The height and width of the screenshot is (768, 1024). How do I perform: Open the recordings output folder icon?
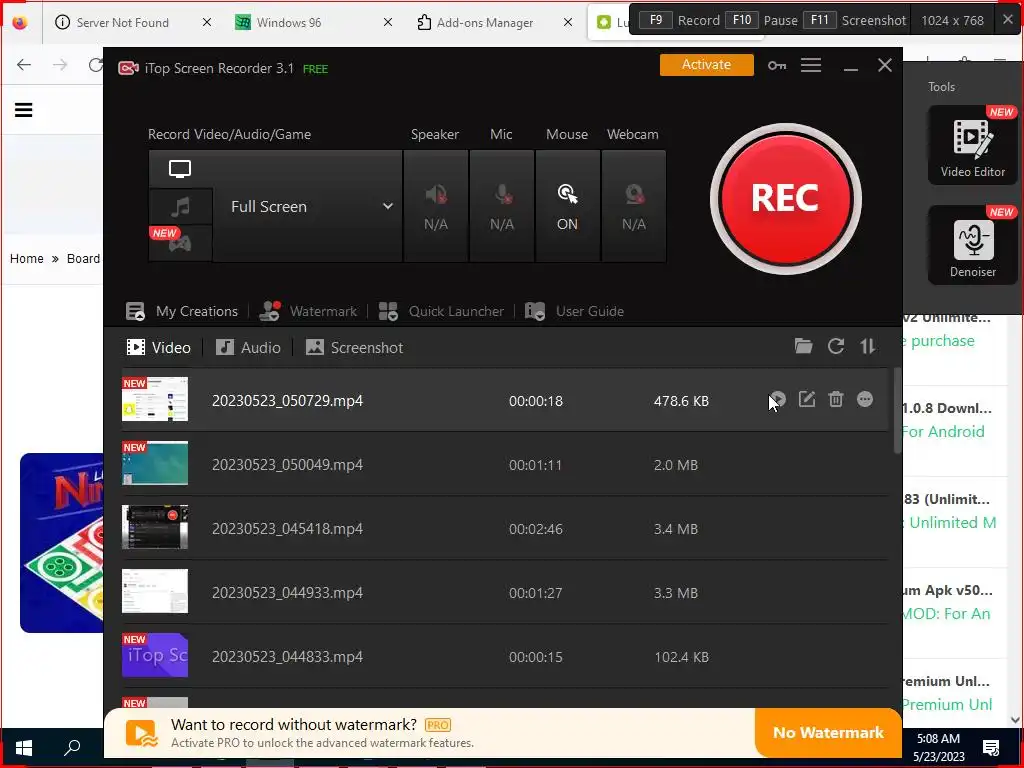(x=803, y=346)
